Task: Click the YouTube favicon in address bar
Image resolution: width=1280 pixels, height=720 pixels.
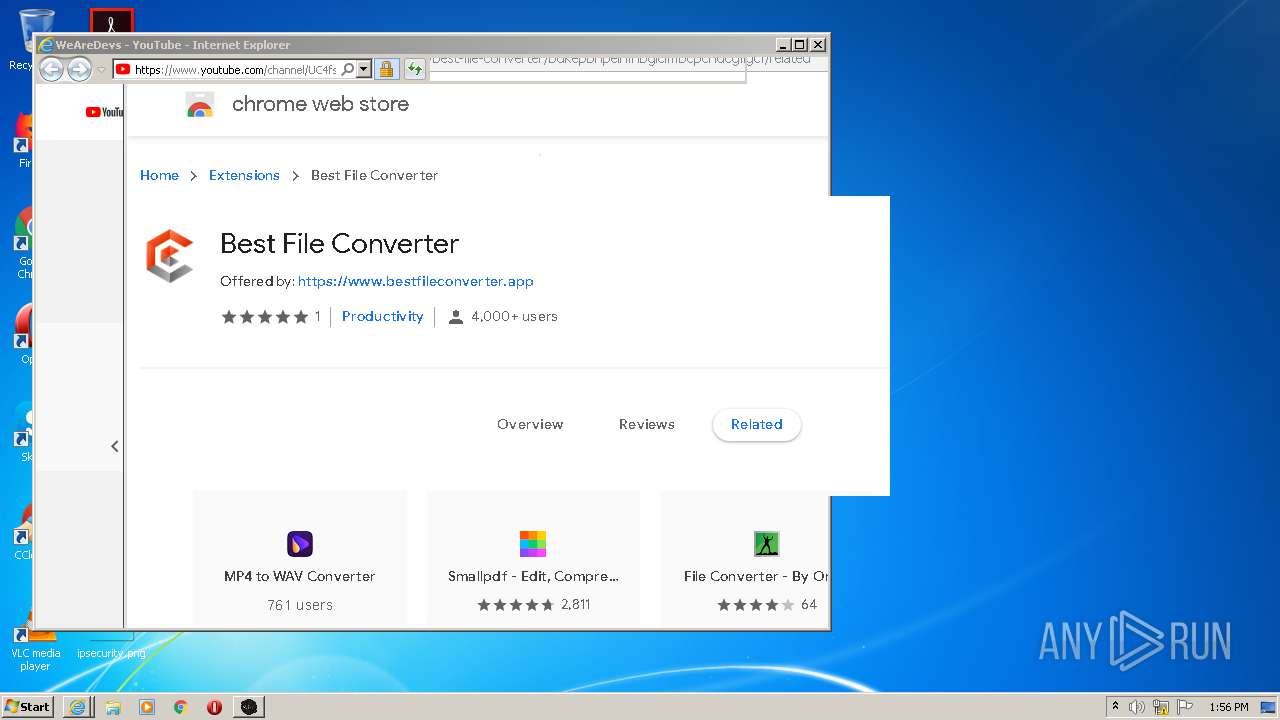Action: 123,69
